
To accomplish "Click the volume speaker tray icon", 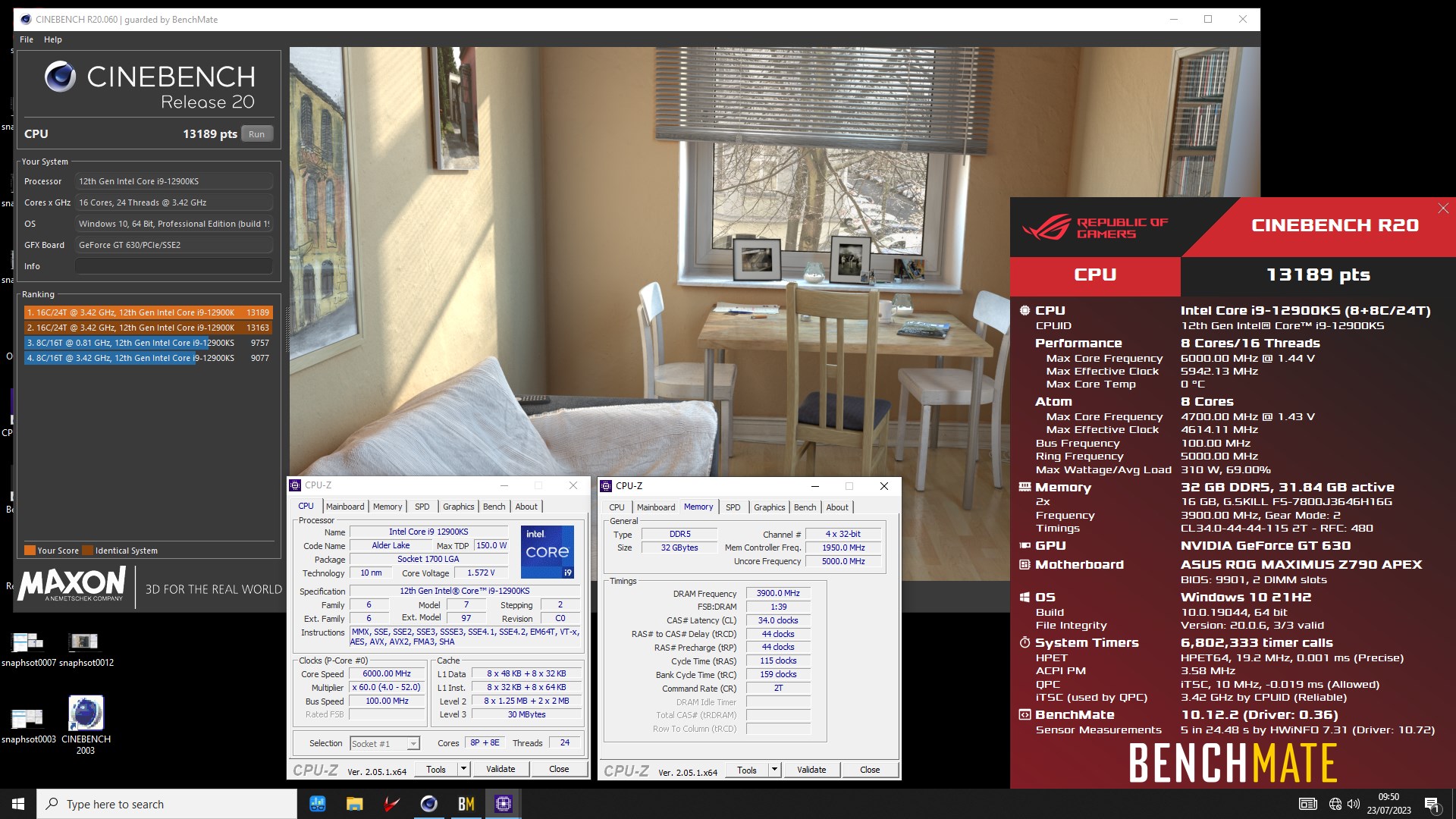I will pyautogui.click(x=1354, y=804).
